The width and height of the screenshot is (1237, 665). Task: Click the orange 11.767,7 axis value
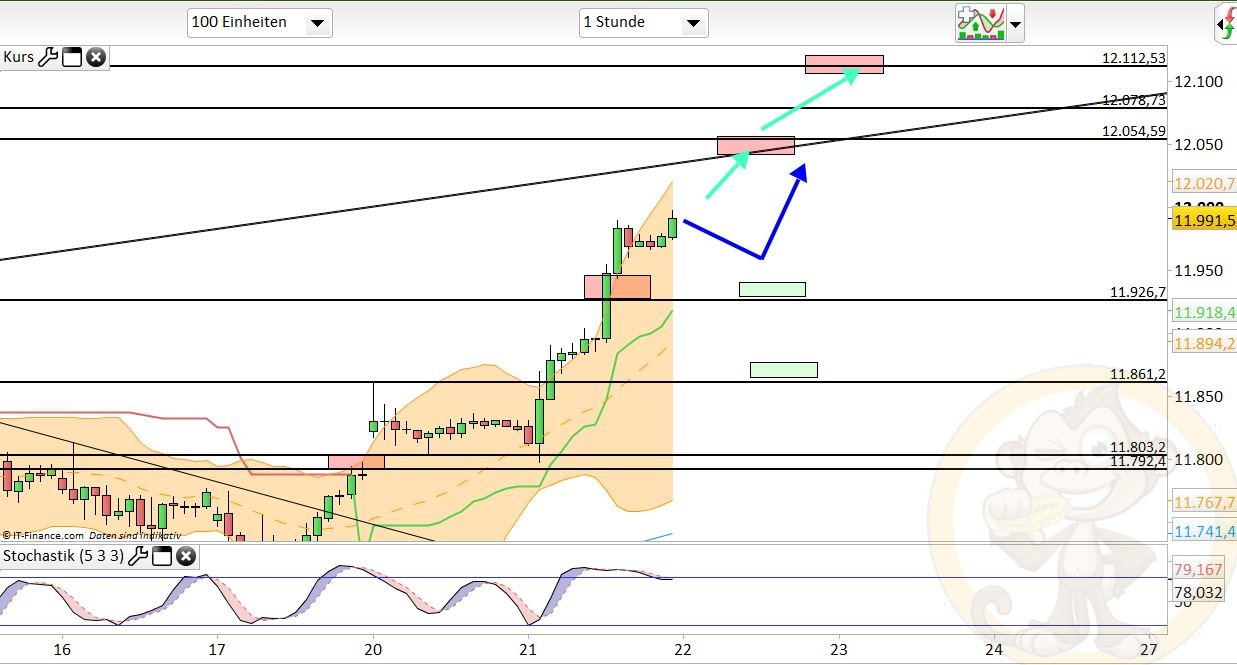[1204, 502]
